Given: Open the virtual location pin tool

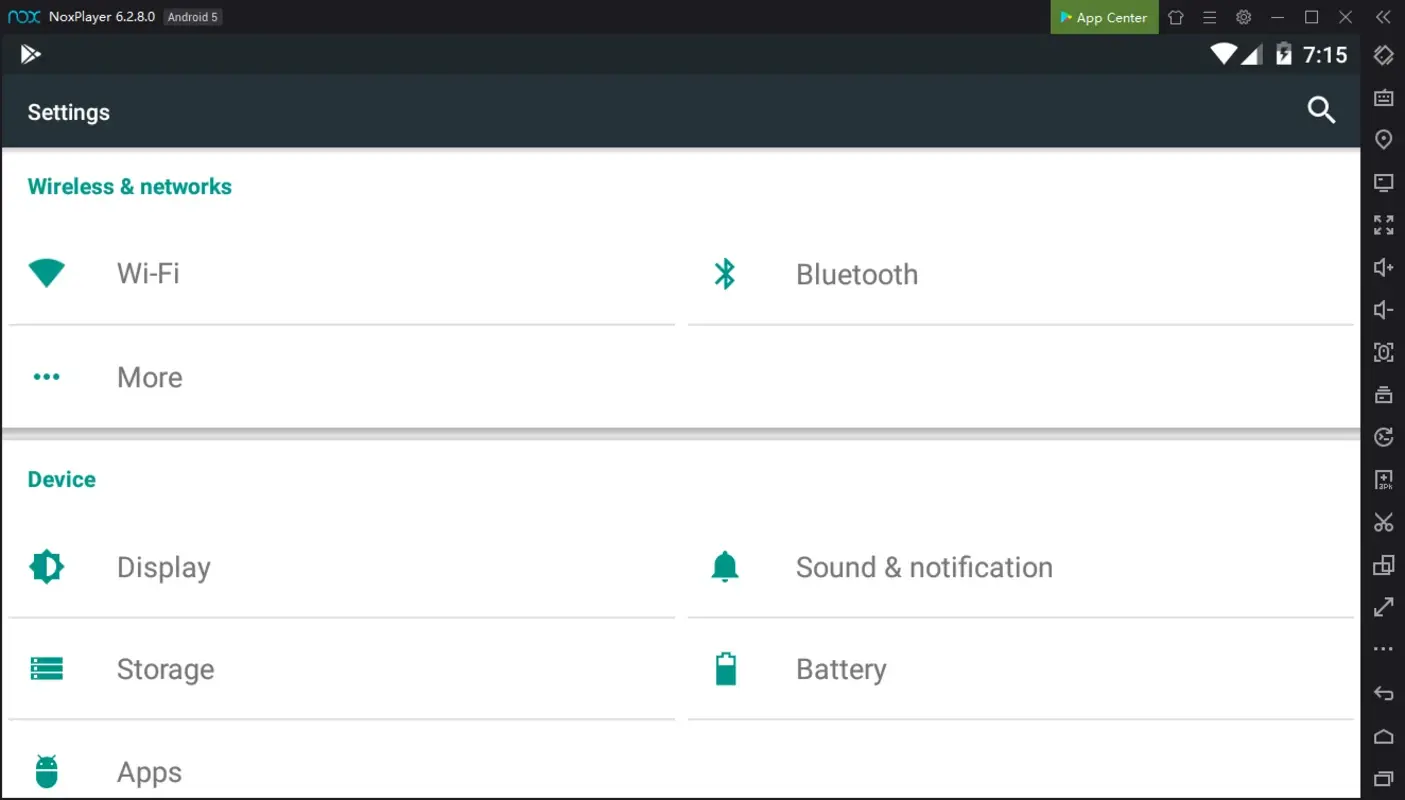Looking at the screenshot, I should coord(1383,139).
